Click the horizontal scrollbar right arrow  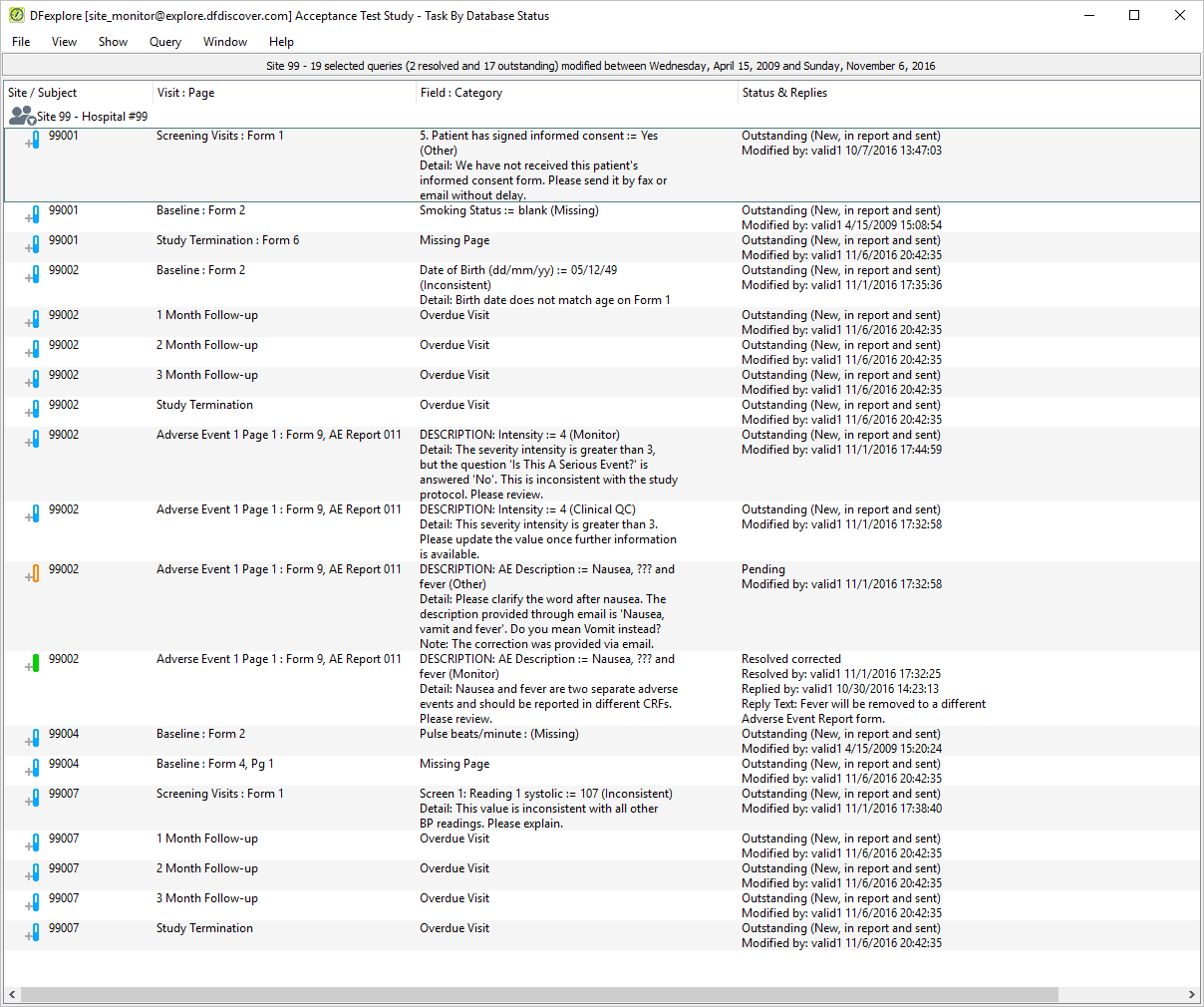pyautogui.click(x=1192, y=995)
